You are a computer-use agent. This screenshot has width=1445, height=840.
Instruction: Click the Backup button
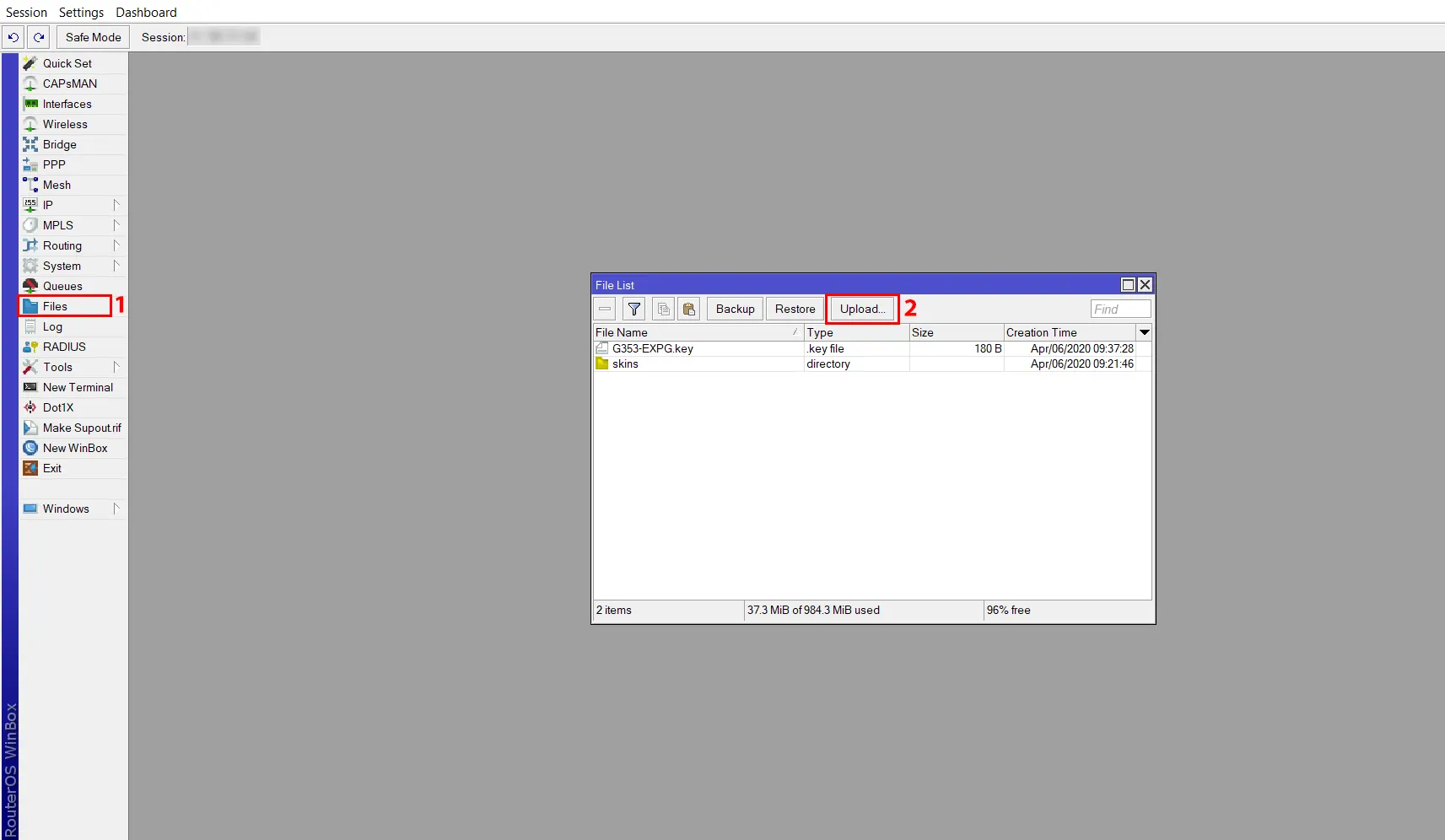click(x=734, y=309)
